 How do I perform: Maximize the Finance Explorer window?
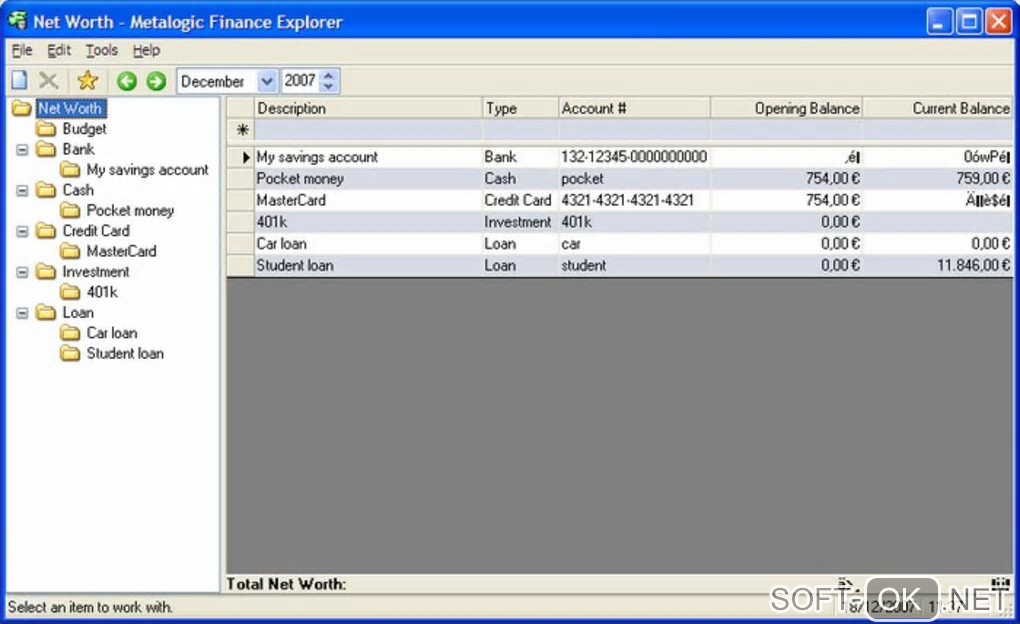[969, 21]
